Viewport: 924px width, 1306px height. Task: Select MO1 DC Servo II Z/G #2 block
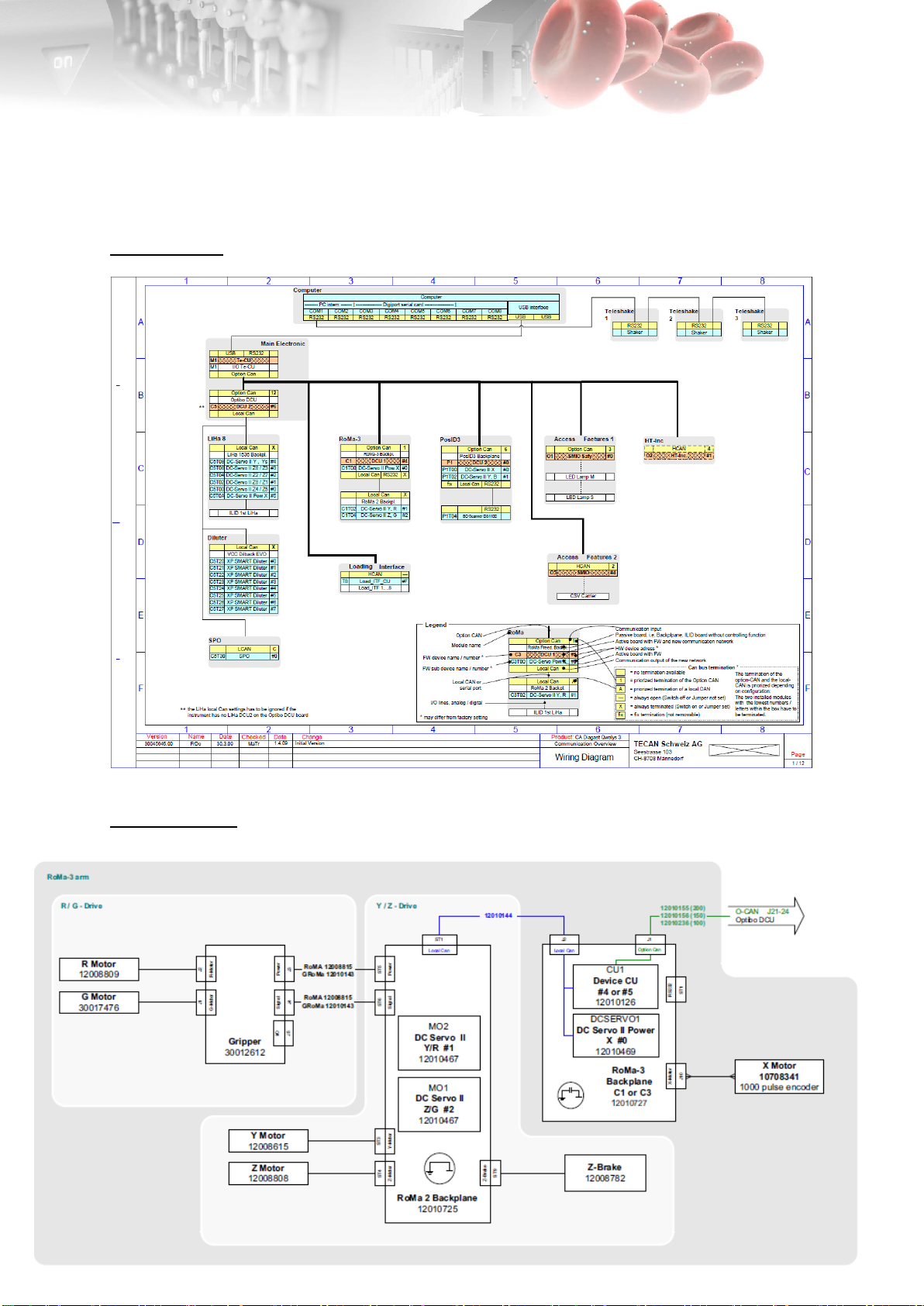[439, 1104]
